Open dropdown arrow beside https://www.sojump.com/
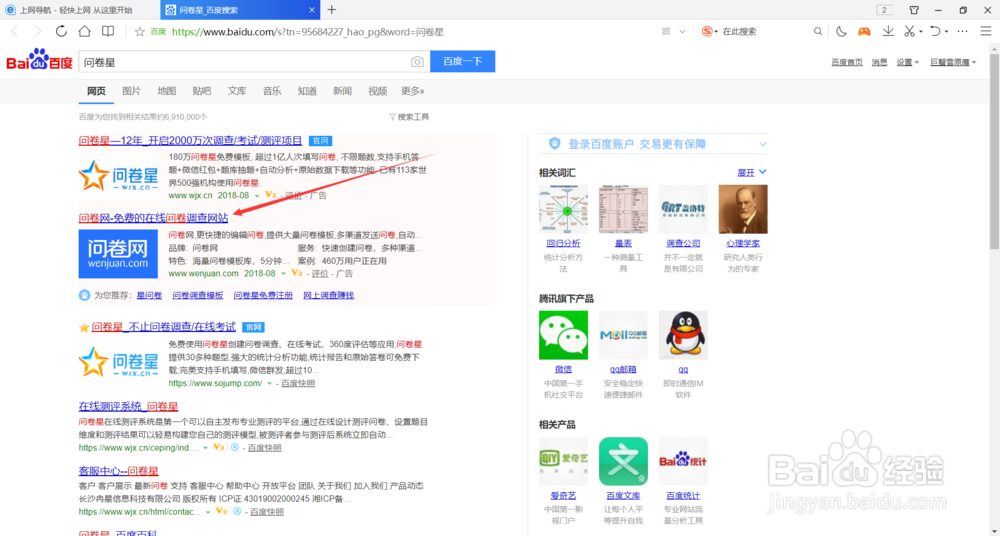 coord(270,383)
